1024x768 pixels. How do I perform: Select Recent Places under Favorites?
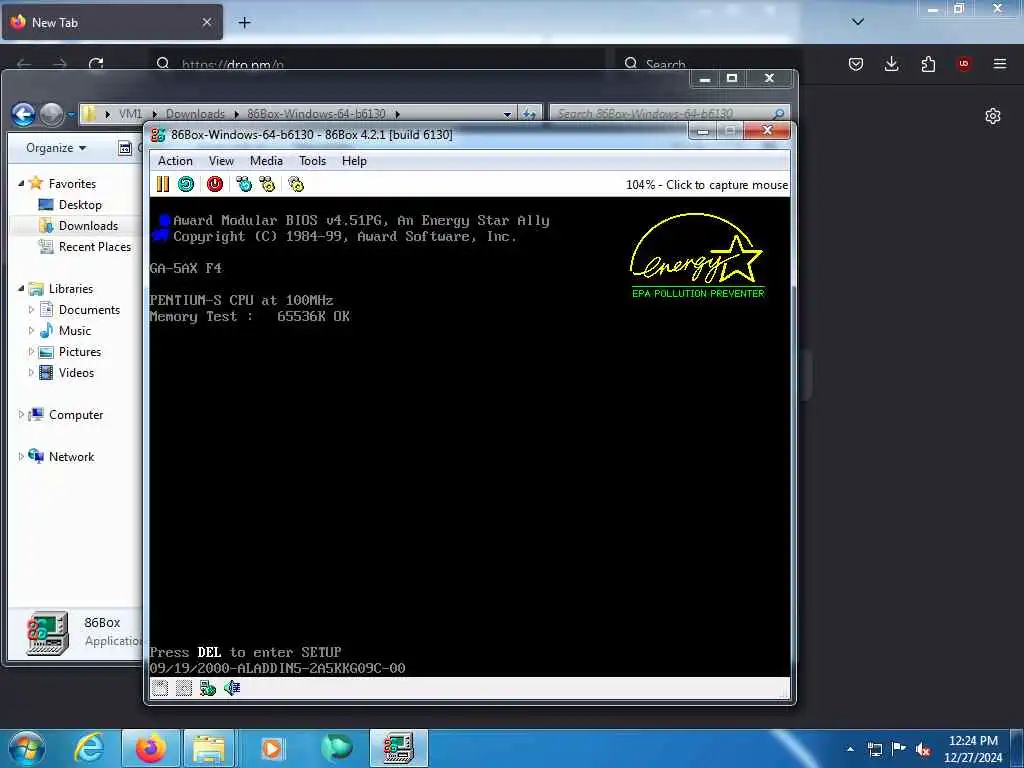coord(95,246)
